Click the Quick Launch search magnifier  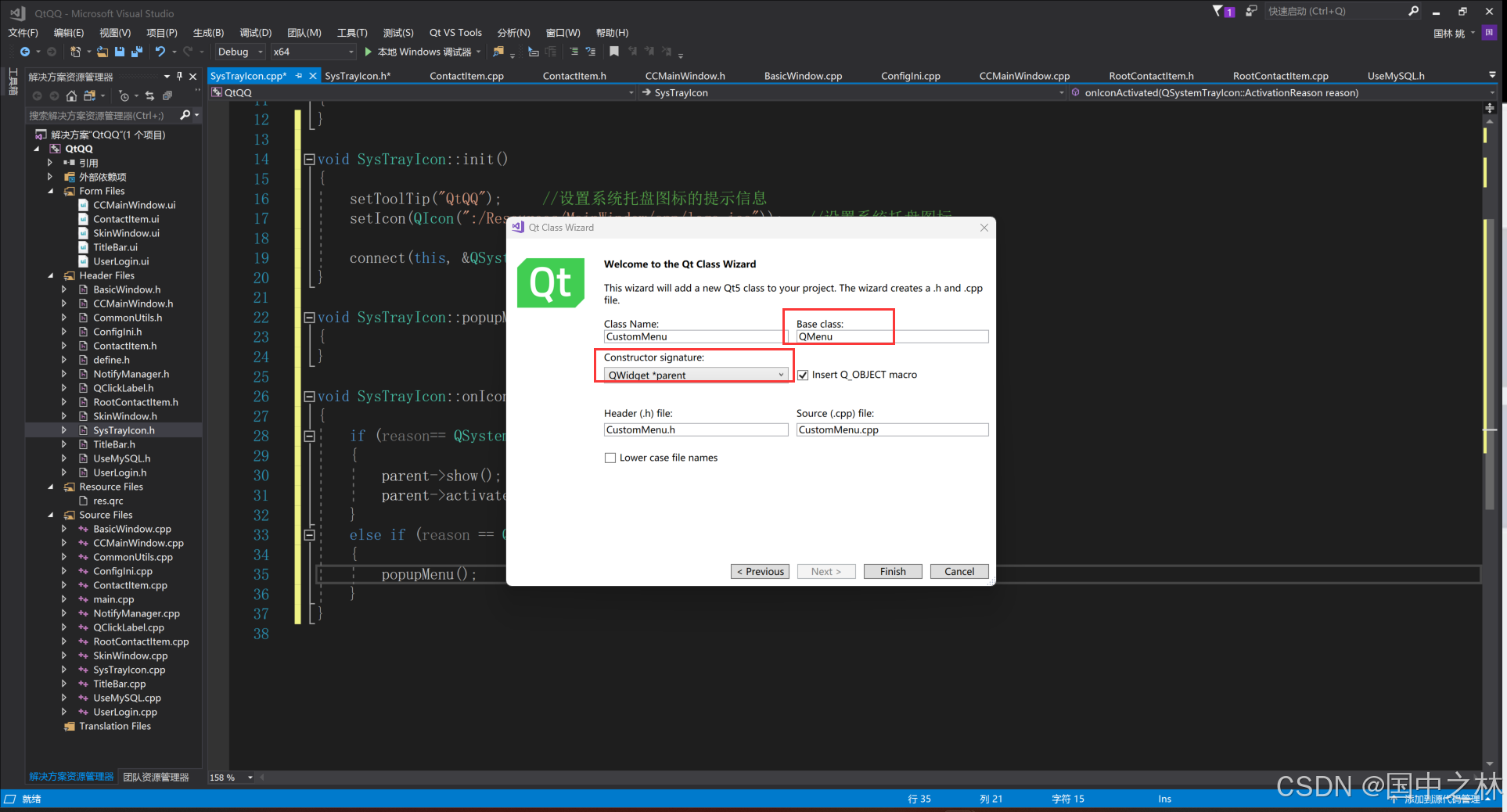[x=1413, y=11]
